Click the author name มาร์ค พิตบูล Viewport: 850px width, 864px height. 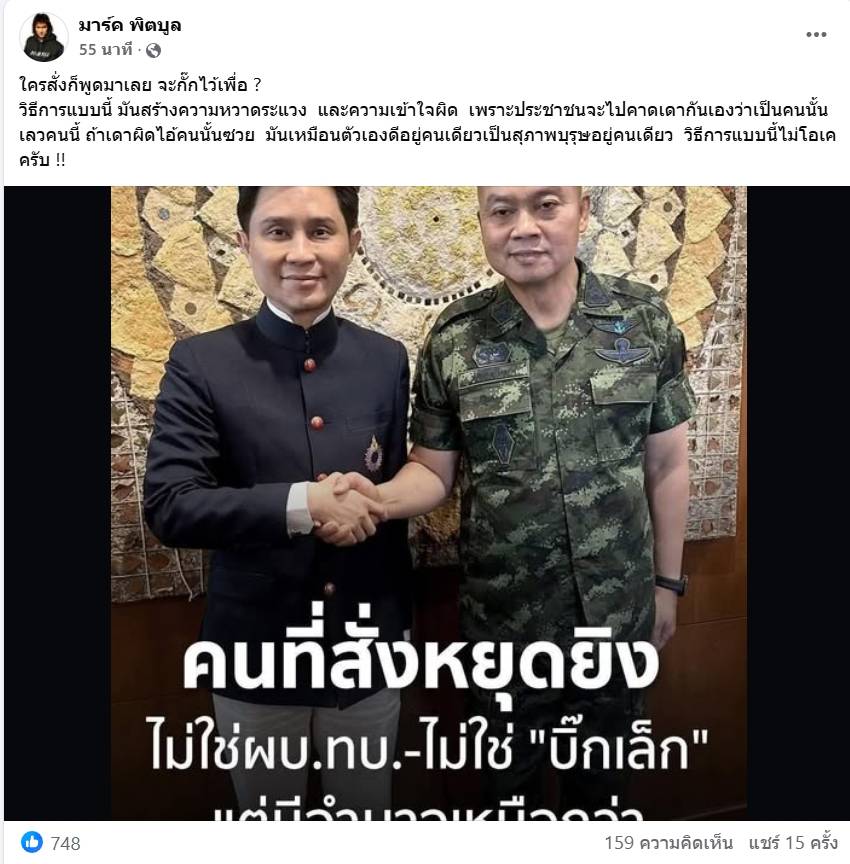(x=129, y=25)
